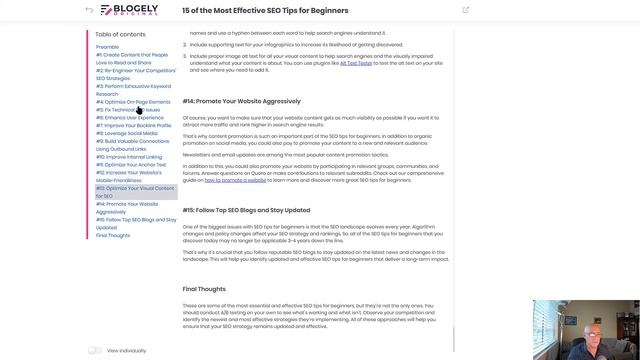
Task: Go to Final Thoughts in contents
Action: (113, 236)
